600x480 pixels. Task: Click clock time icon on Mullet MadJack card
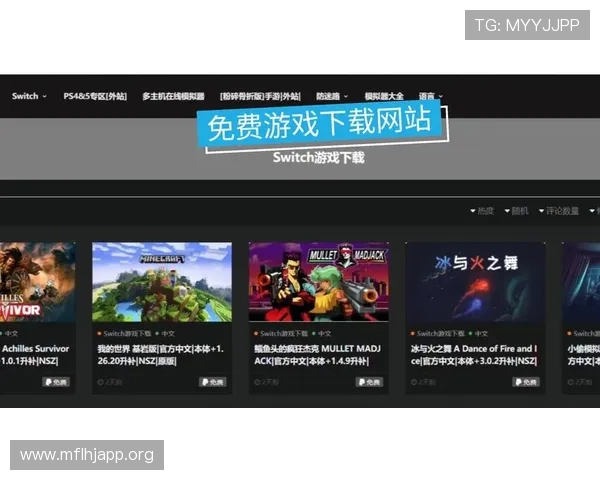point(257,382)
